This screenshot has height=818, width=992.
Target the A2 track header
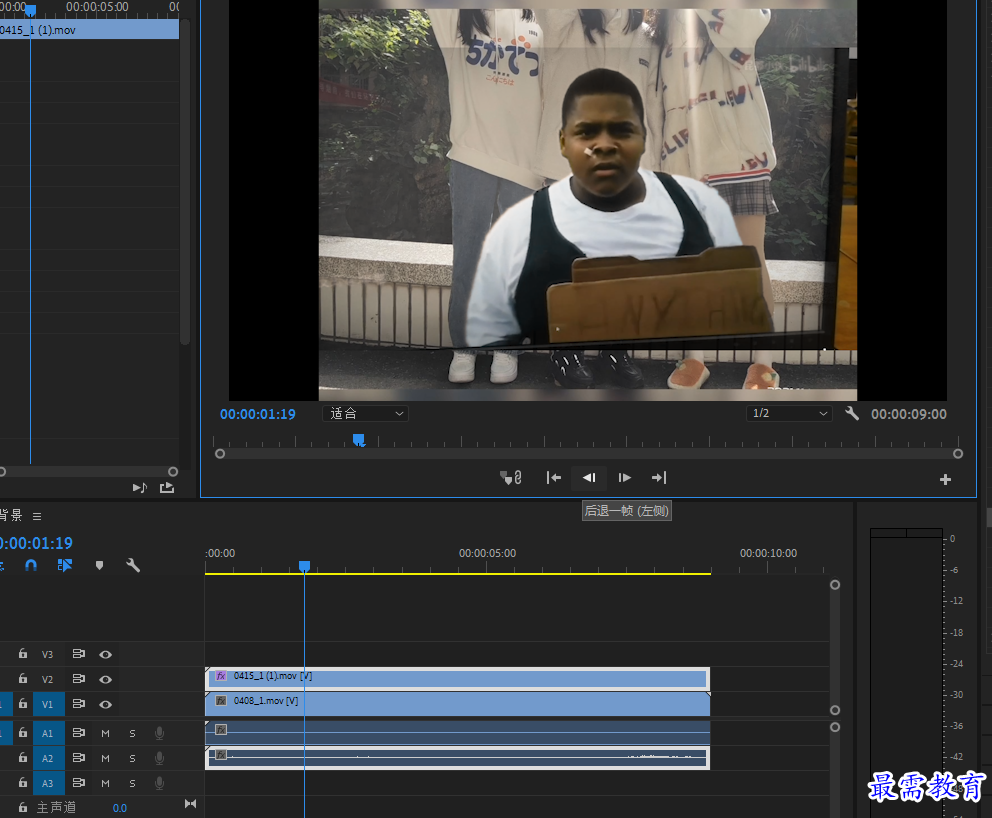[48, 758]
